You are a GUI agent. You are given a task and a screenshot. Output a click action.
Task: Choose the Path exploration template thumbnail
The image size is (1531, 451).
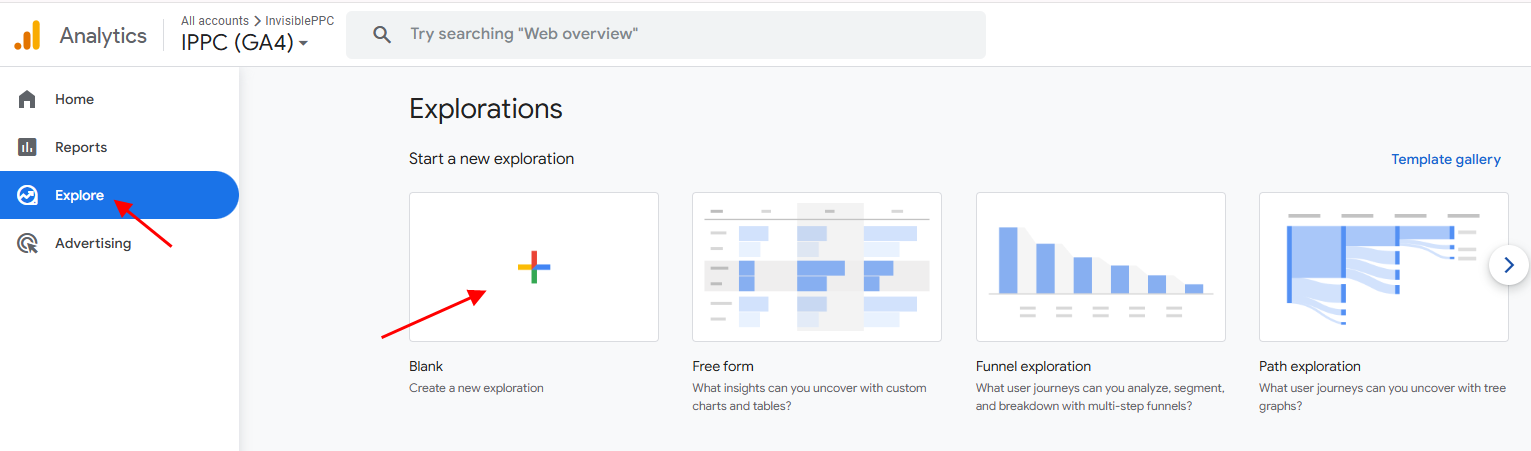pos(1384,267)
